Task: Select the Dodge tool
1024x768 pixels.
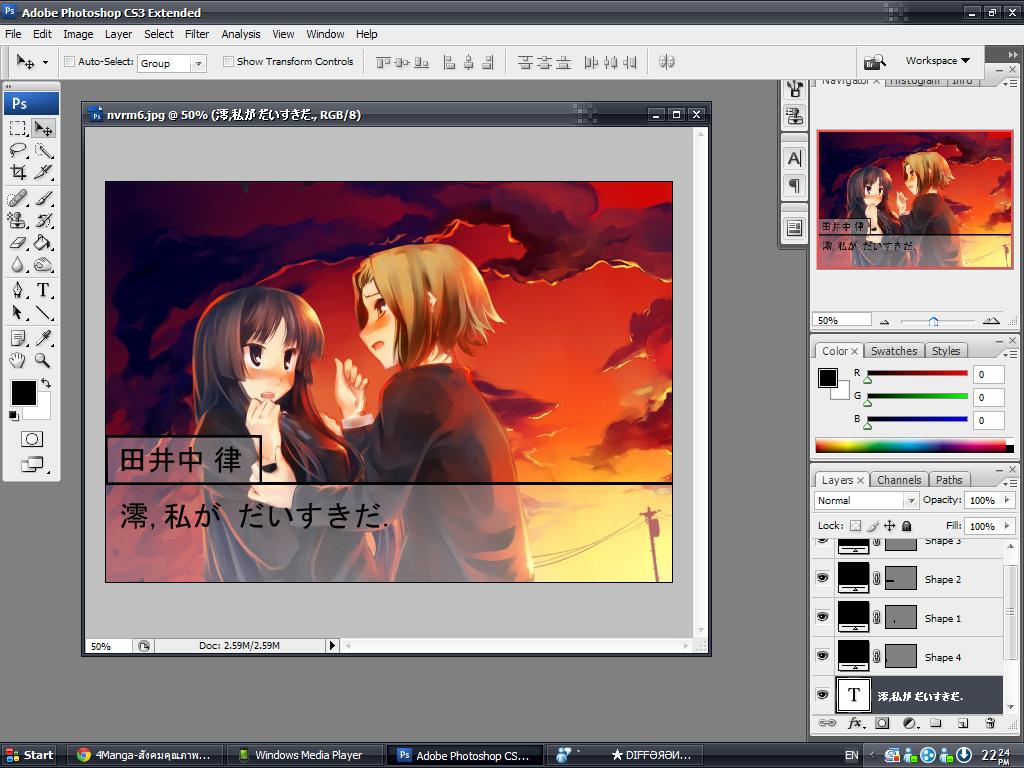Action: 43,264
